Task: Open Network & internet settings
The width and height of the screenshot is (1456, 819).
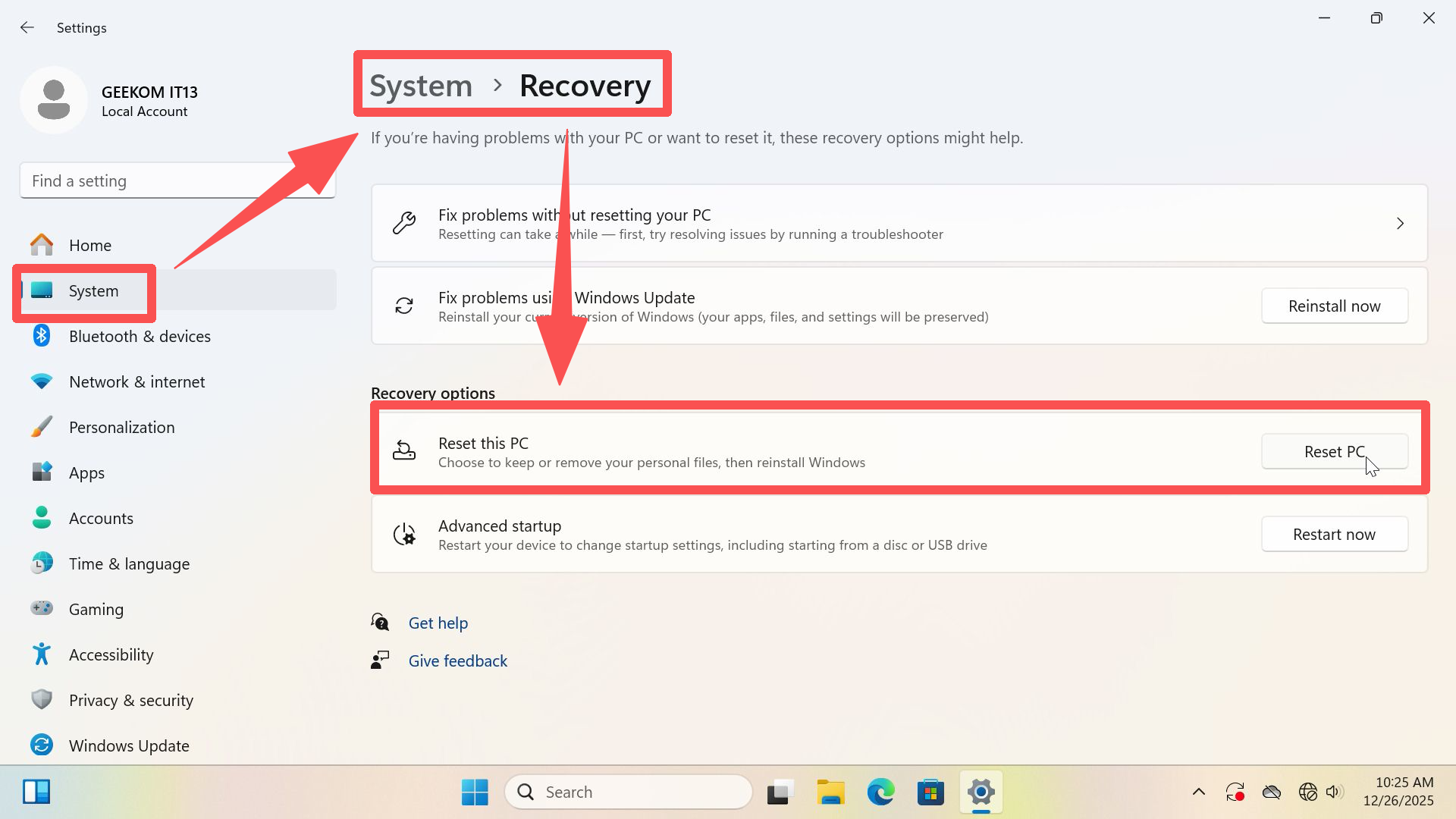Action: pos(136,381)
